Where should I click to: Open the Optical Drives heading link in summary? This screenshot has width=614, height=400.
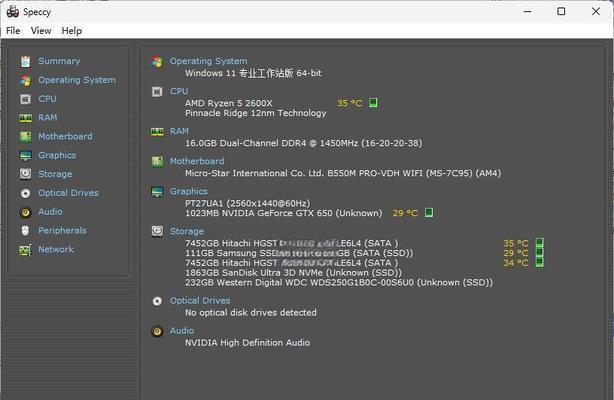pyautogui.click(x=200, y=300)
